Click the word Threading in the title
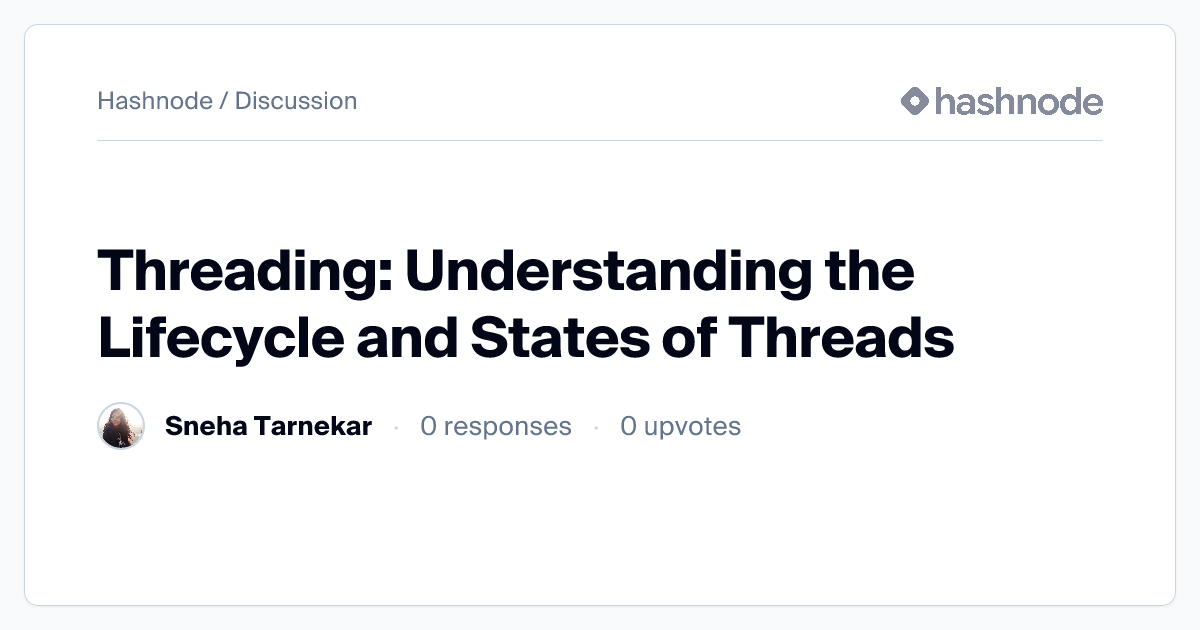 tap(242, 272)
